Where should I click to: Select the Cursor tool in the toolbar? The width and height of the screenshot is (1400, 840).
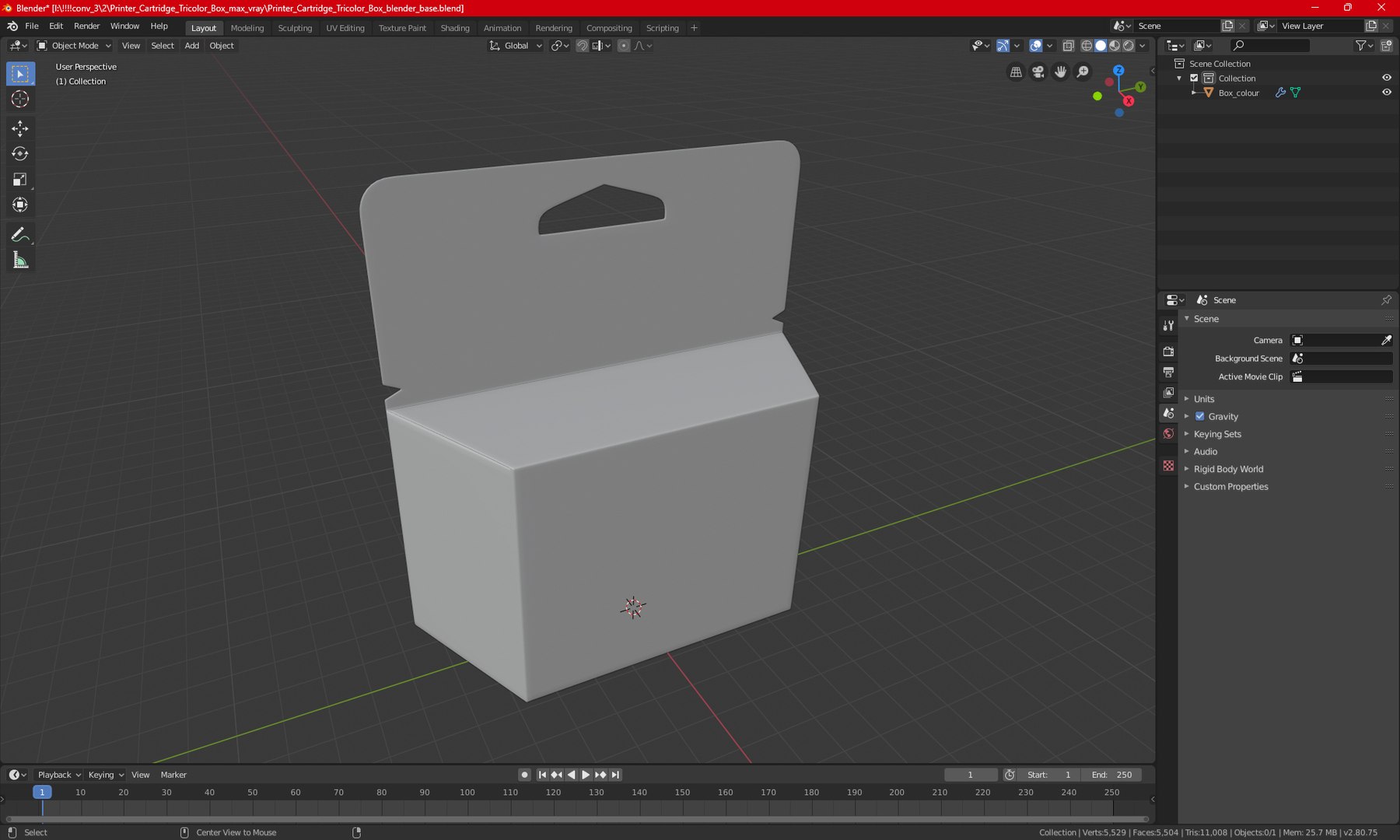point(20,99)
